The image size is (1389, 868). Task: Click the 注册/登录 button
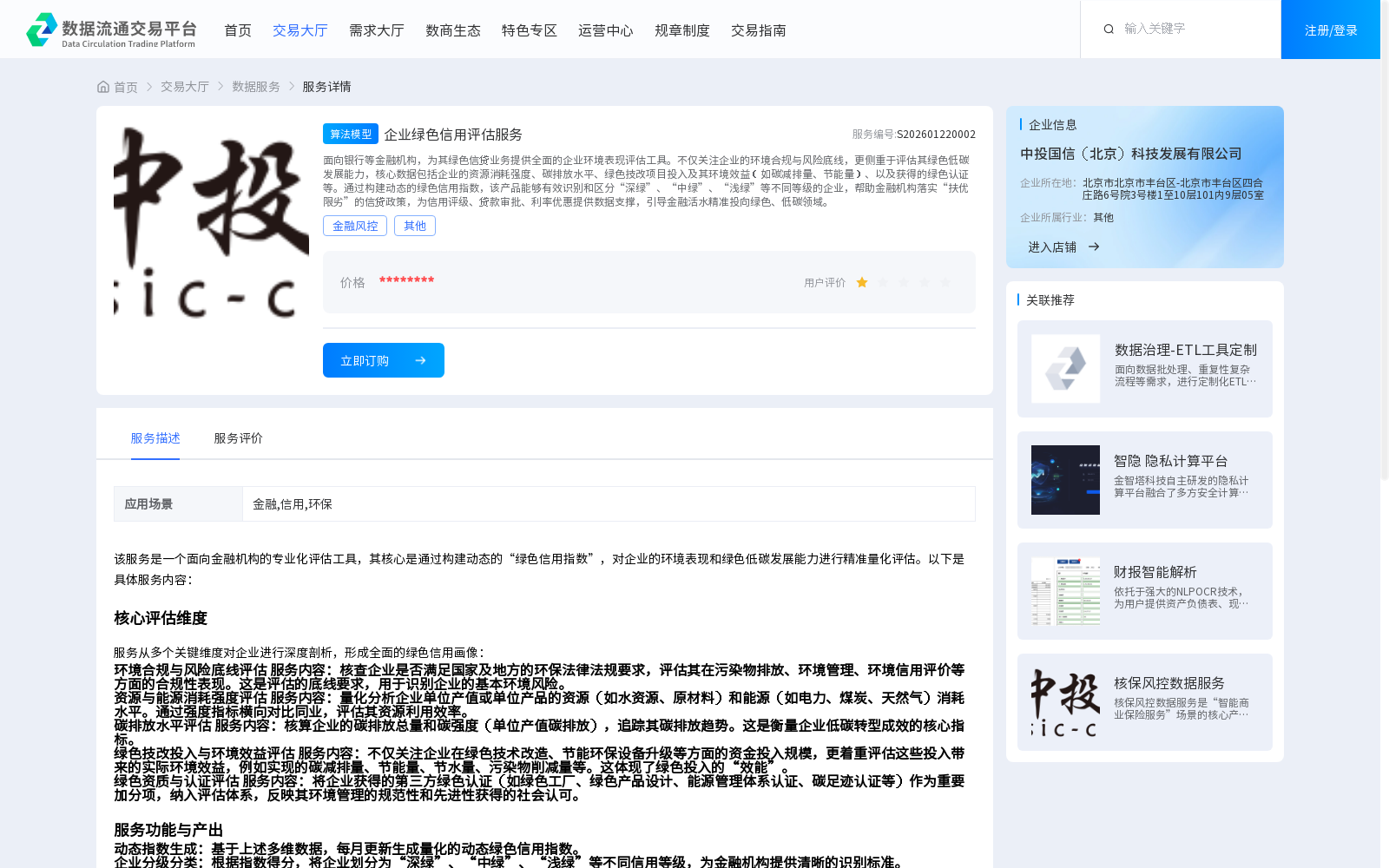click(x=1331, y=30)
